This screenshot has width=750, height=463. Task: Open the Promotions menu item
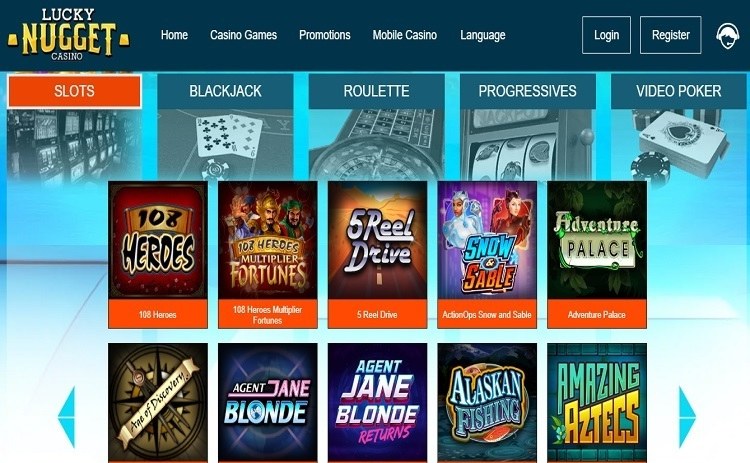click(x=325, y=35)
